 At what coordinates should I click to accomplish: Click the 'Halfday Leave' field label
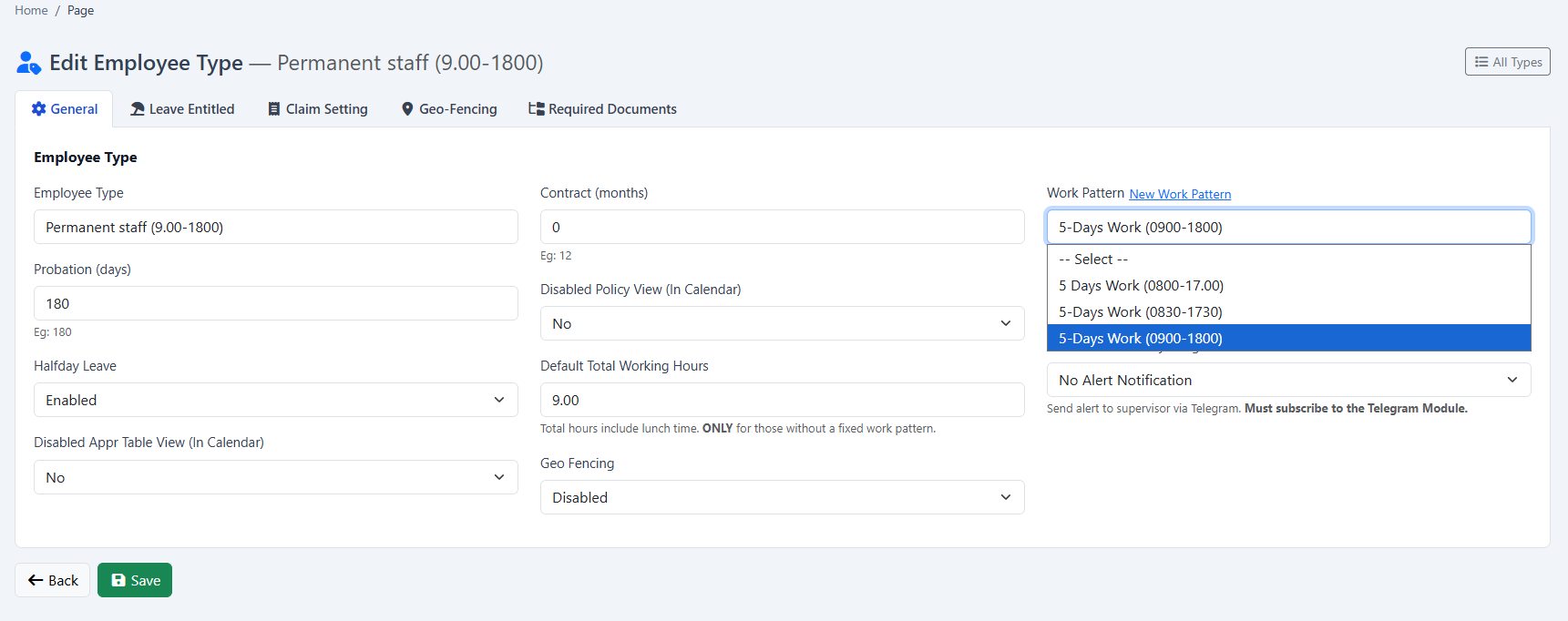coord(75,366)
